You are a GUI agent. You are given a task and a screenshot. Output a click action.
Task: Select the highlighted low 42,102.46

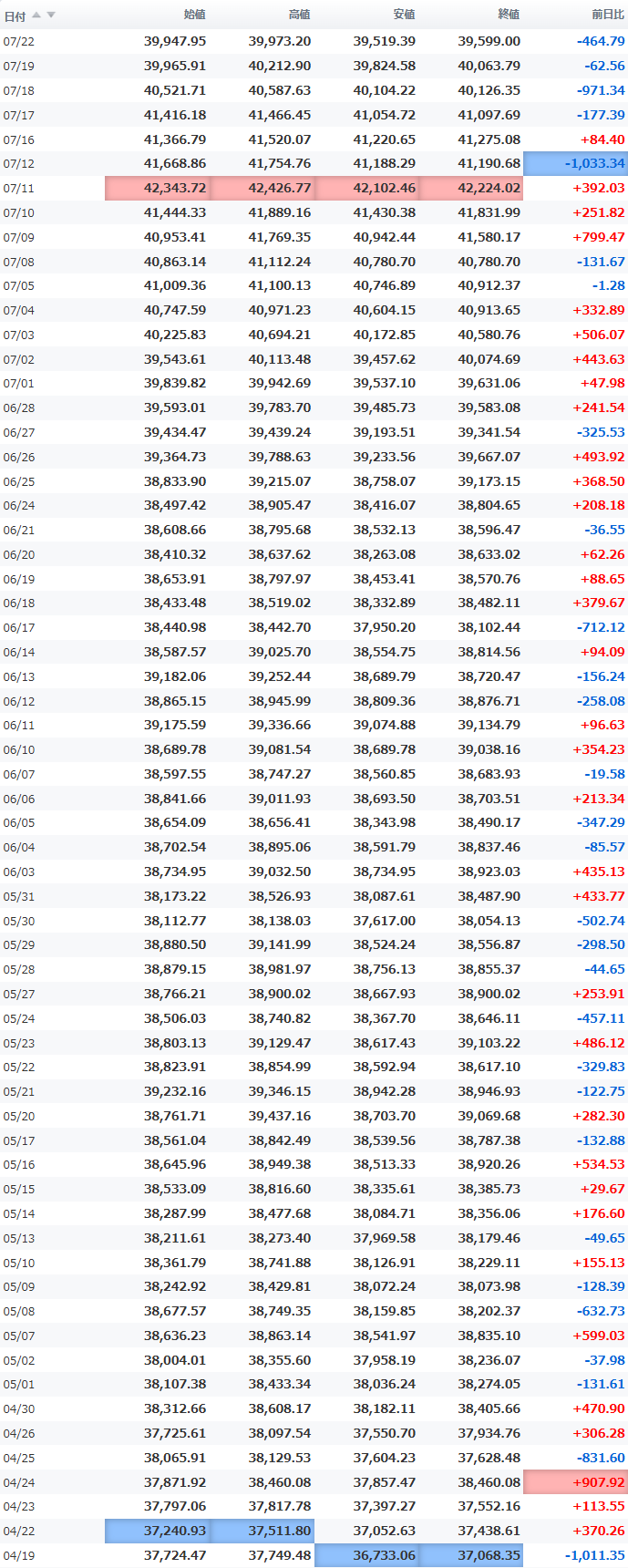tap(366, 188)
